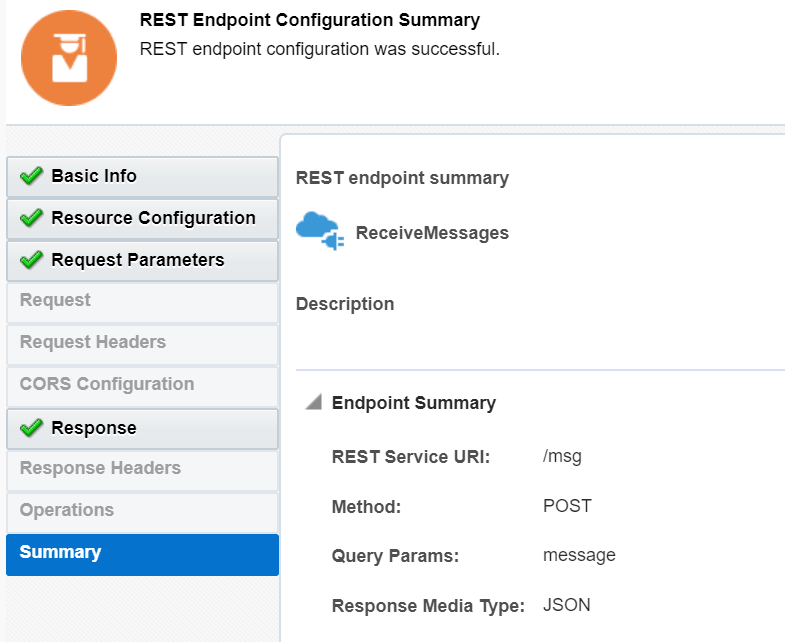Click the Endpoint Summary heading text
This screenshot has width=785, height=642.
click(414, 403)
